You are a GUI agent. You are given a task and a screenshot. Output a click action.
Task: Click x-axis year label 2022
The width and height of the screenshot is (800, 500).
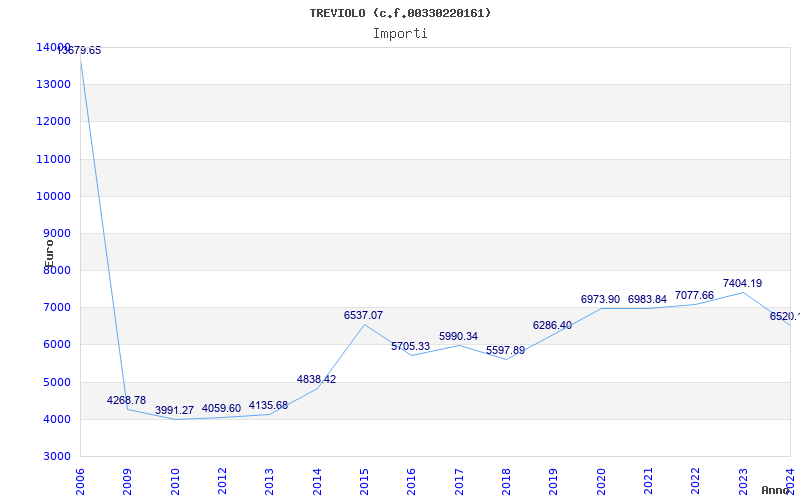pos(695,481)
